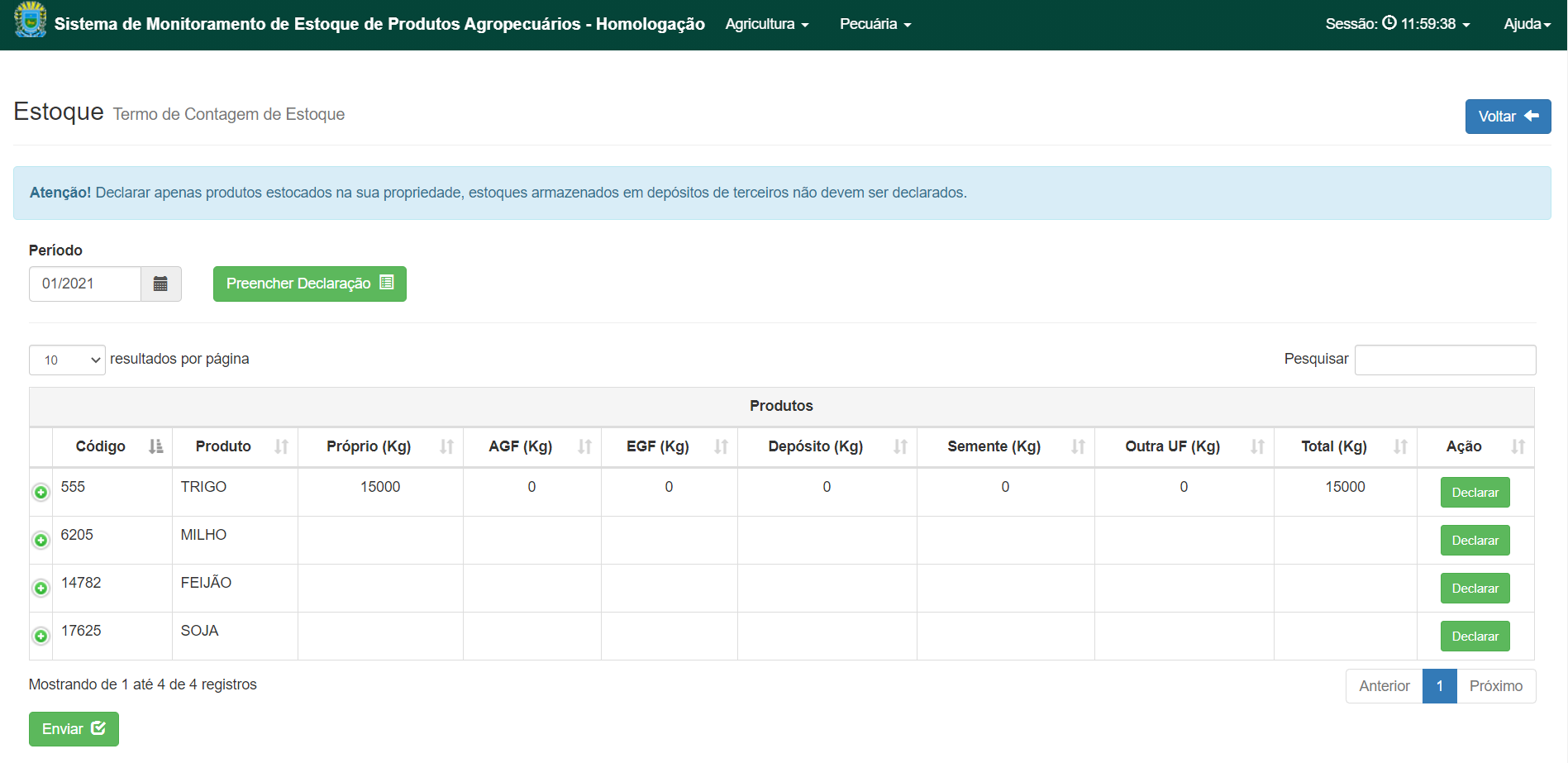Screen dimensions: 1568x763
Task: Focus the Pesquisar search field
Action: 1445,360
